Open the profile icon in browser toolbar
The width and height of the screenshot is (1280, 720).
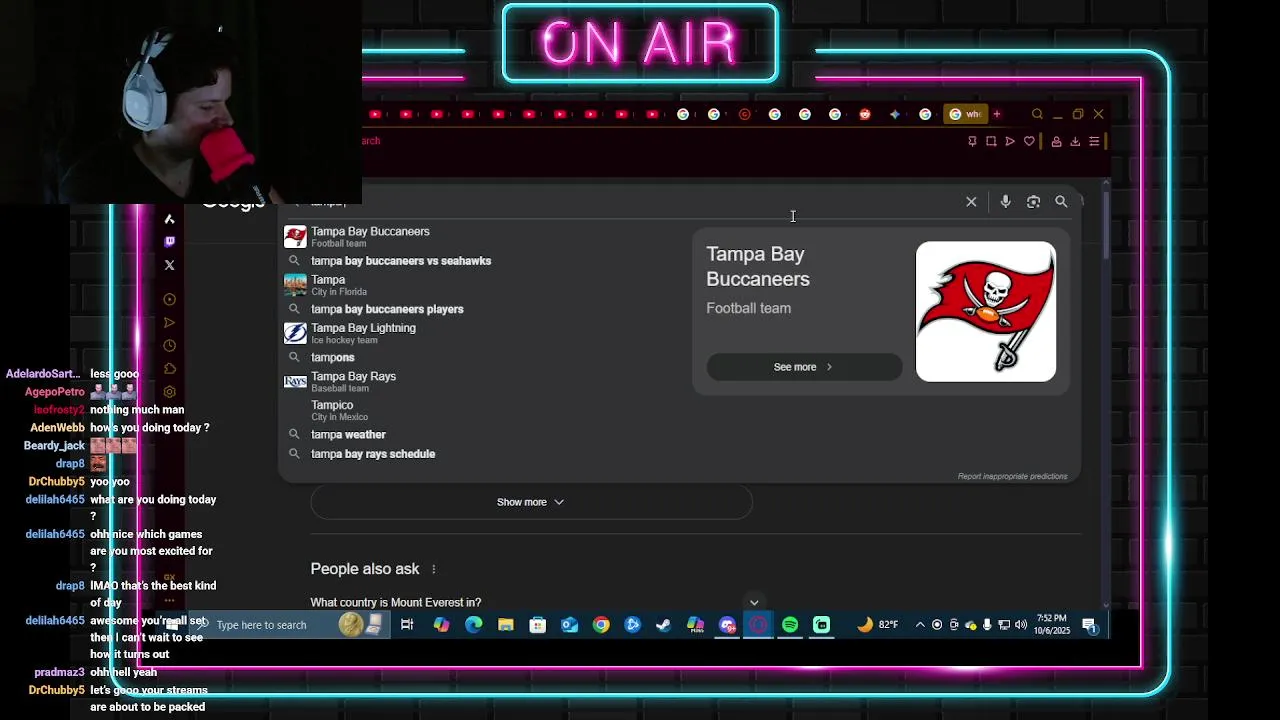click(1056, 141)
